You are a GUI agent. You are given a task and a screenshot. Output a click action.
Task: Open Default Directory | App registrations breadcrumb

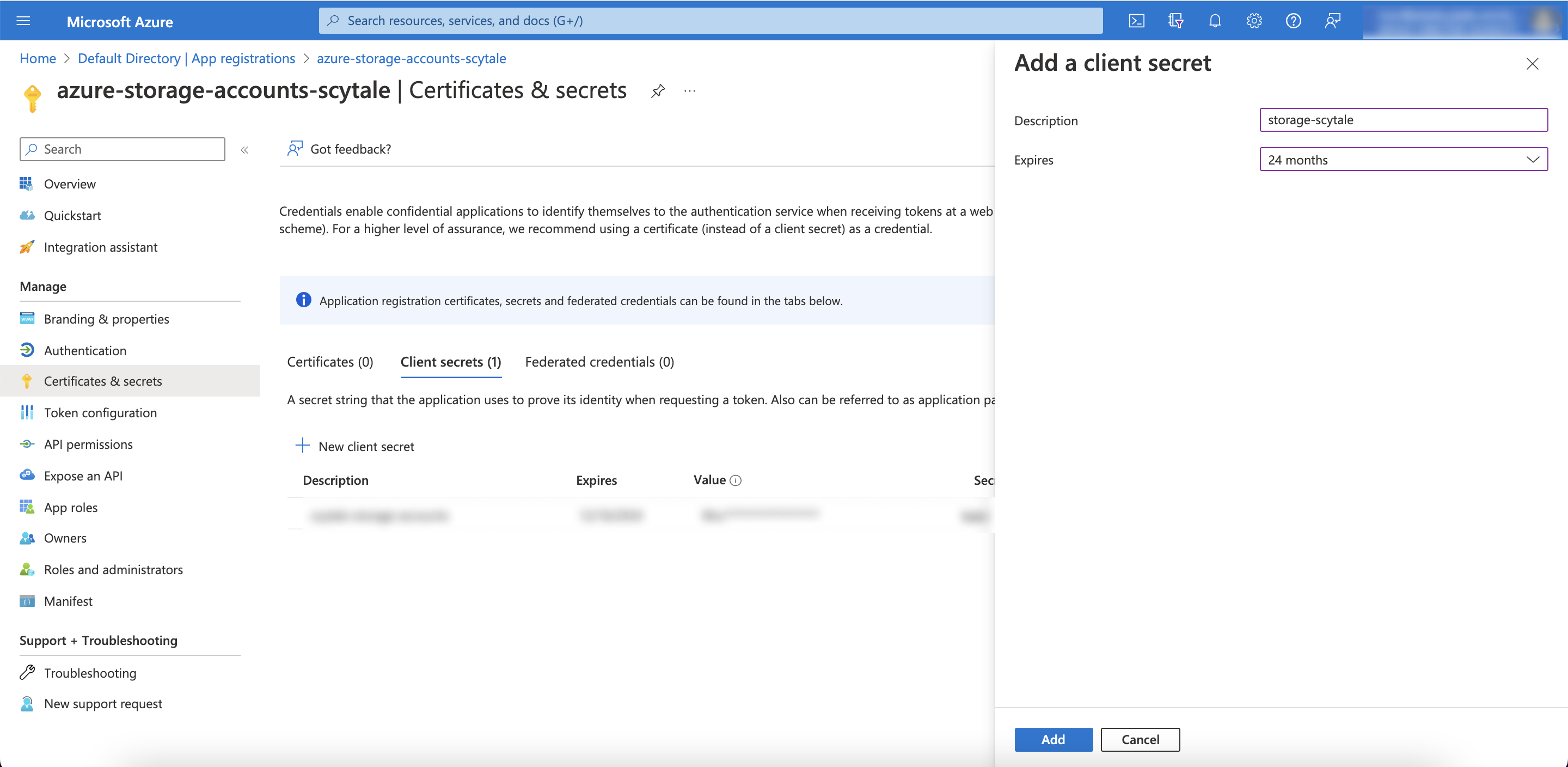(x=186, y=58)
